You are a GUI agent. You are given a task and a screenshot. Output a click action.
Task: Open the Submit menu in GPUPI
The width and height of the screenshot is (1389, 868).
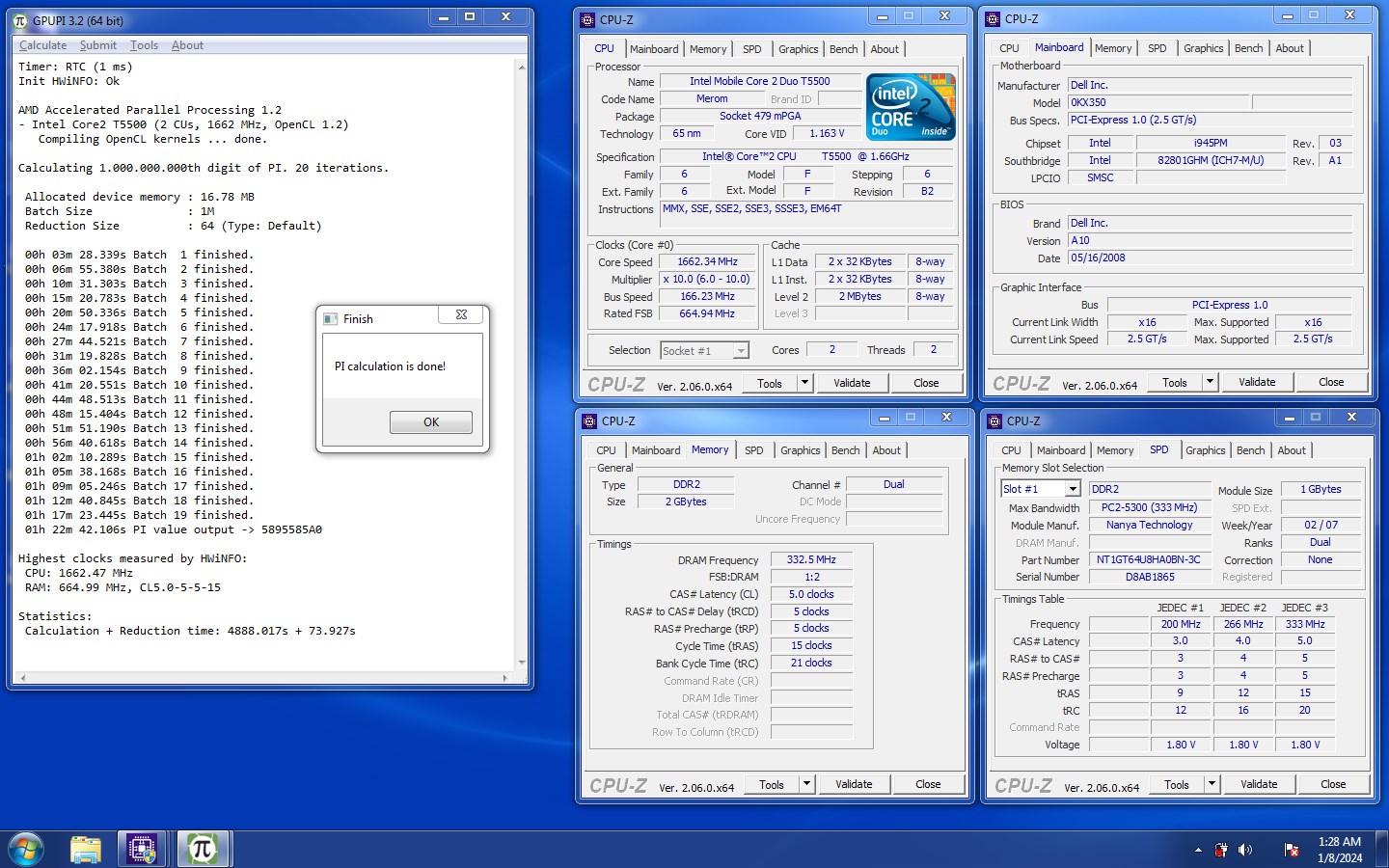click(98, 45)
